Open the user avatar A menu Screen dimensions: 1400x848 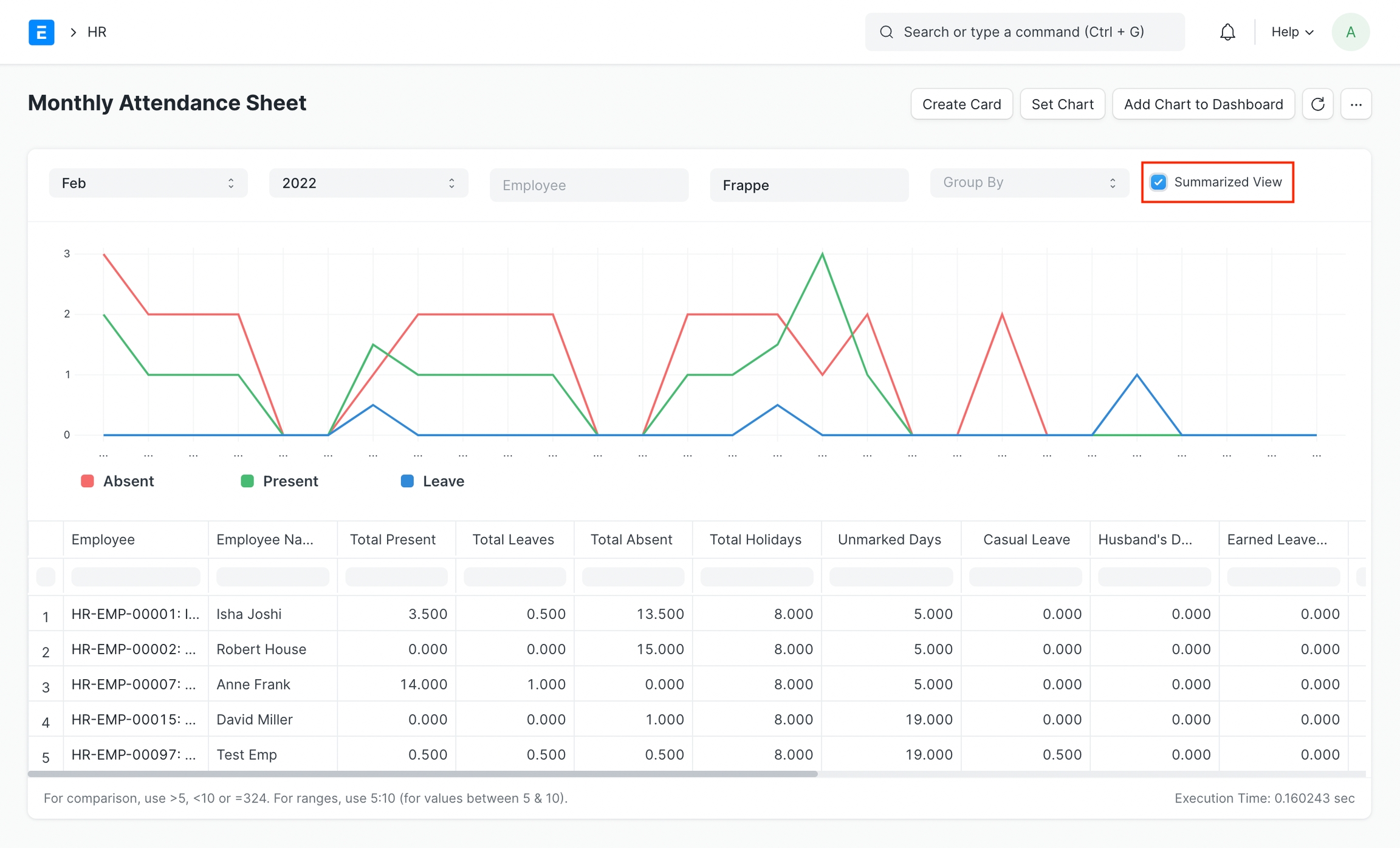(1350, 32)
